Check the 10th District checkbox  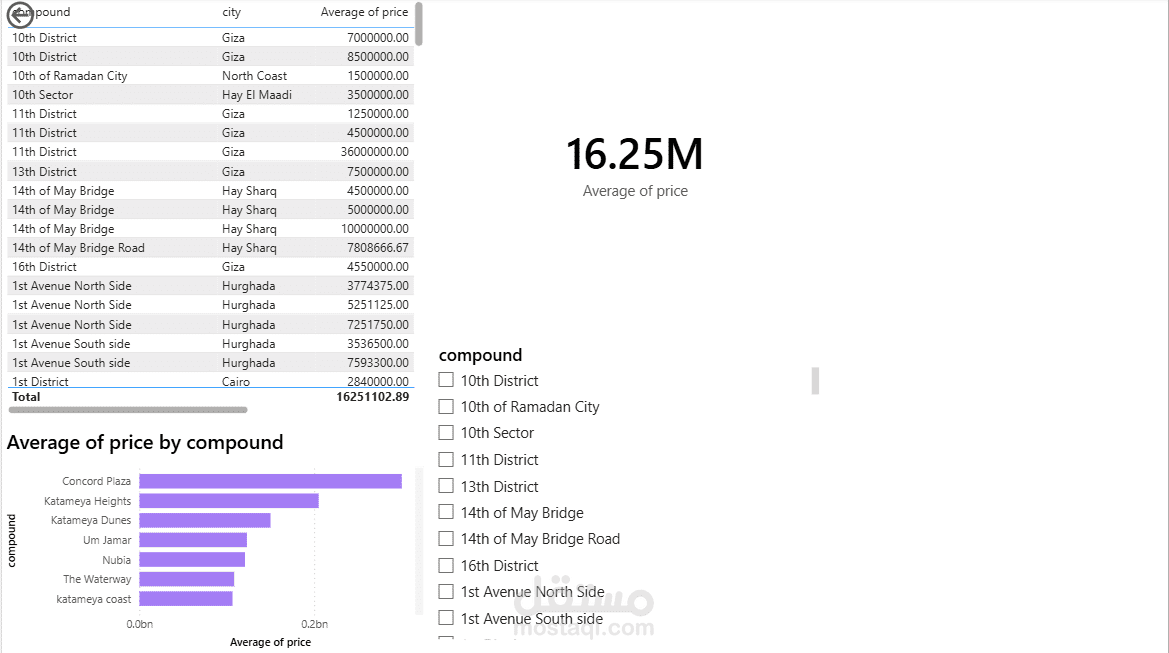click(x=446, y=380)
